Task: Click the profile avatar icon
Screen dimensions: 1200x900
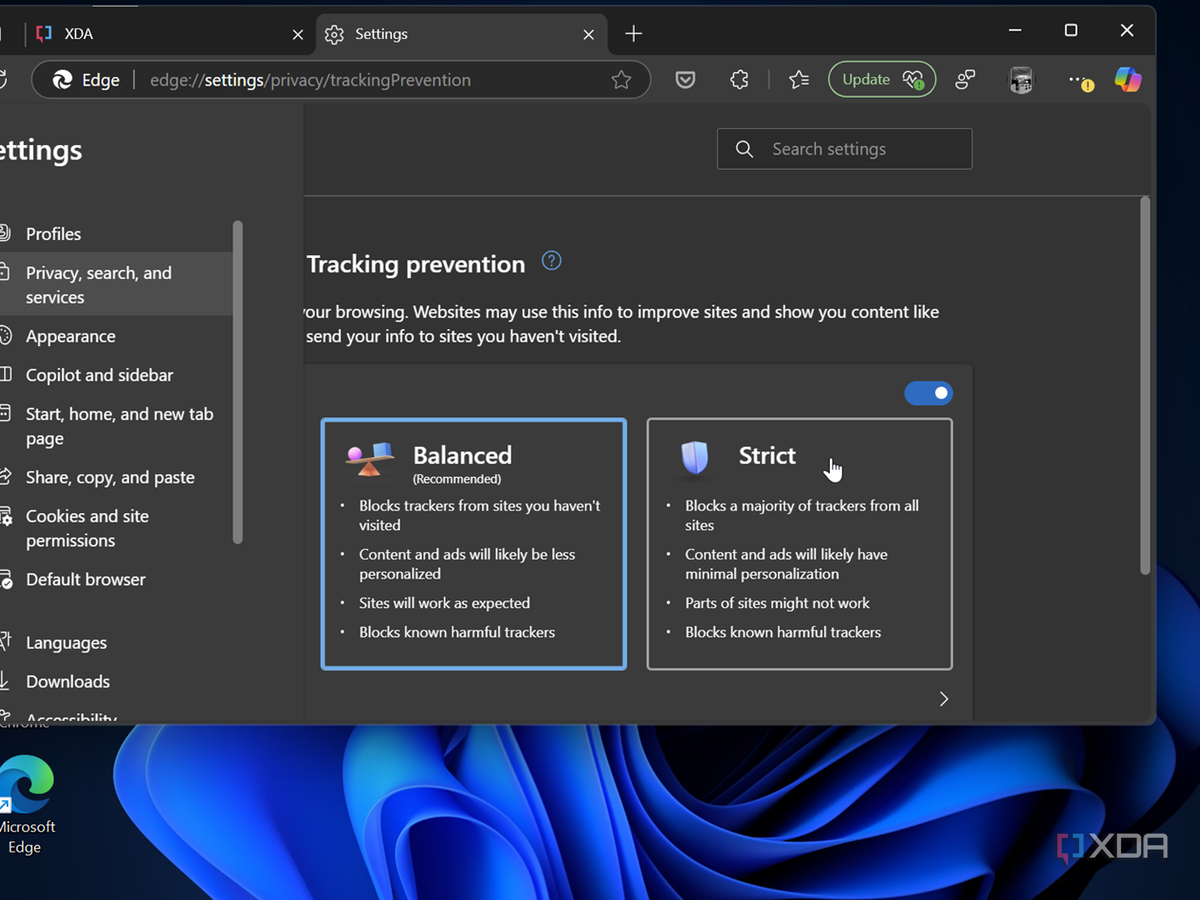Action: (x=1020, y=80)
